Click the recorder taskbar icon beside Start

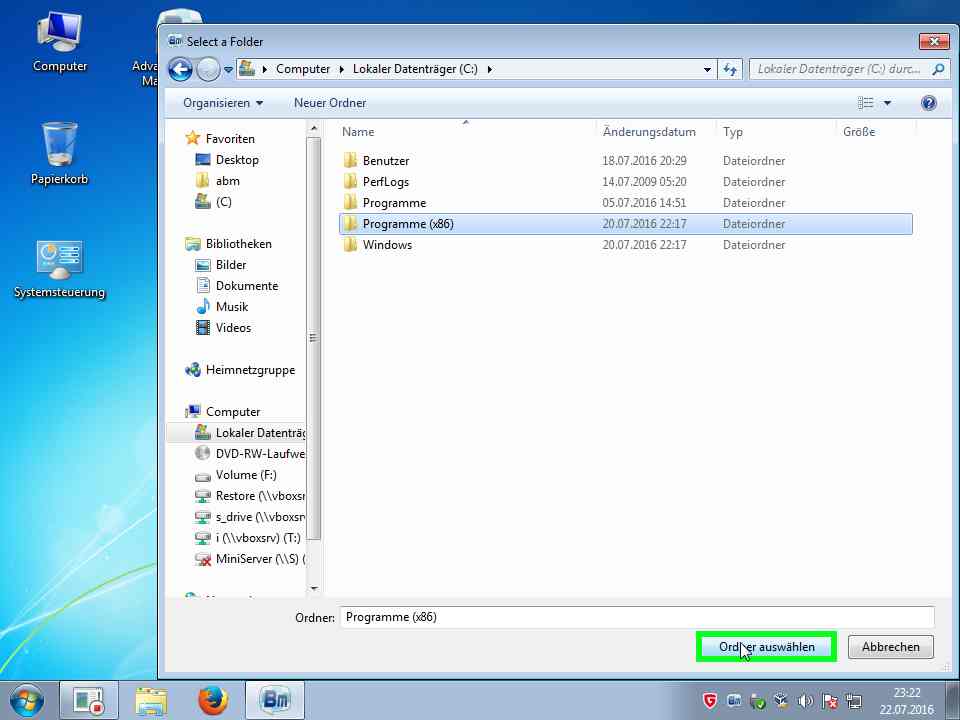pos(89,701)
